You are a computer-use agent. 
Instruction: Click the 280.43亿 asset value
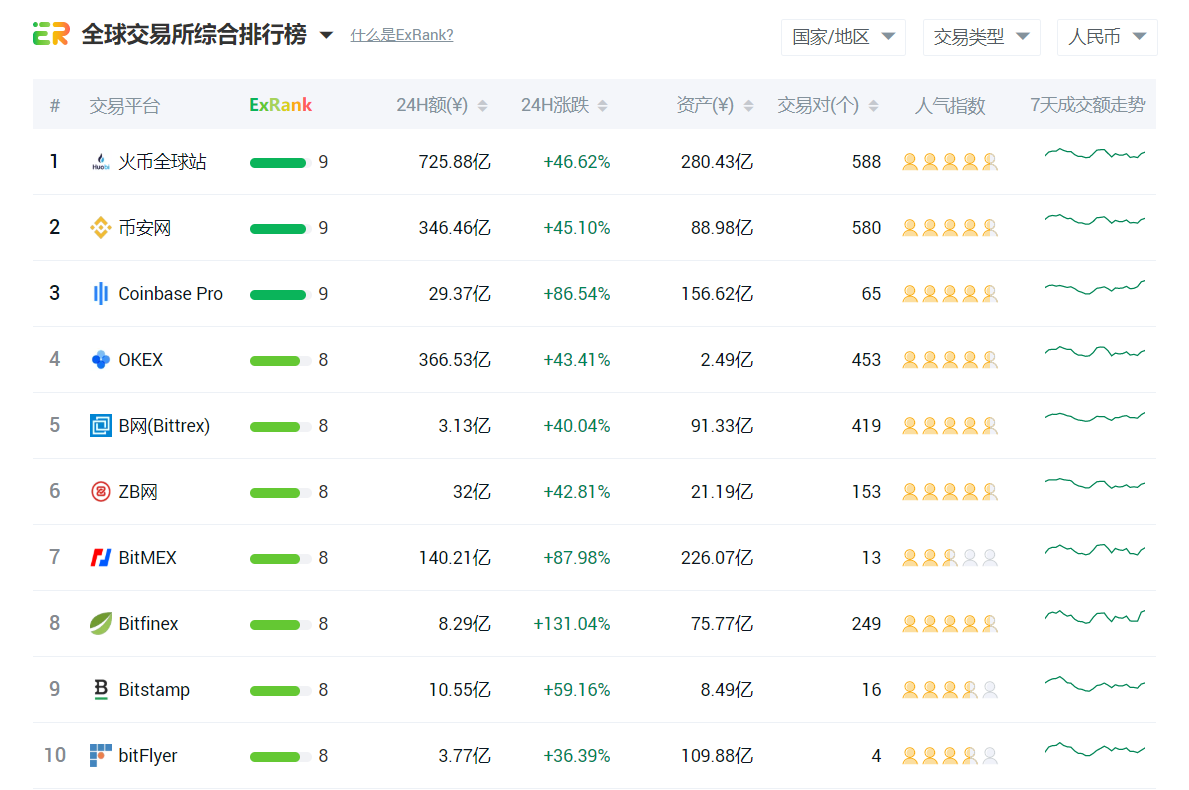point(717,161)
